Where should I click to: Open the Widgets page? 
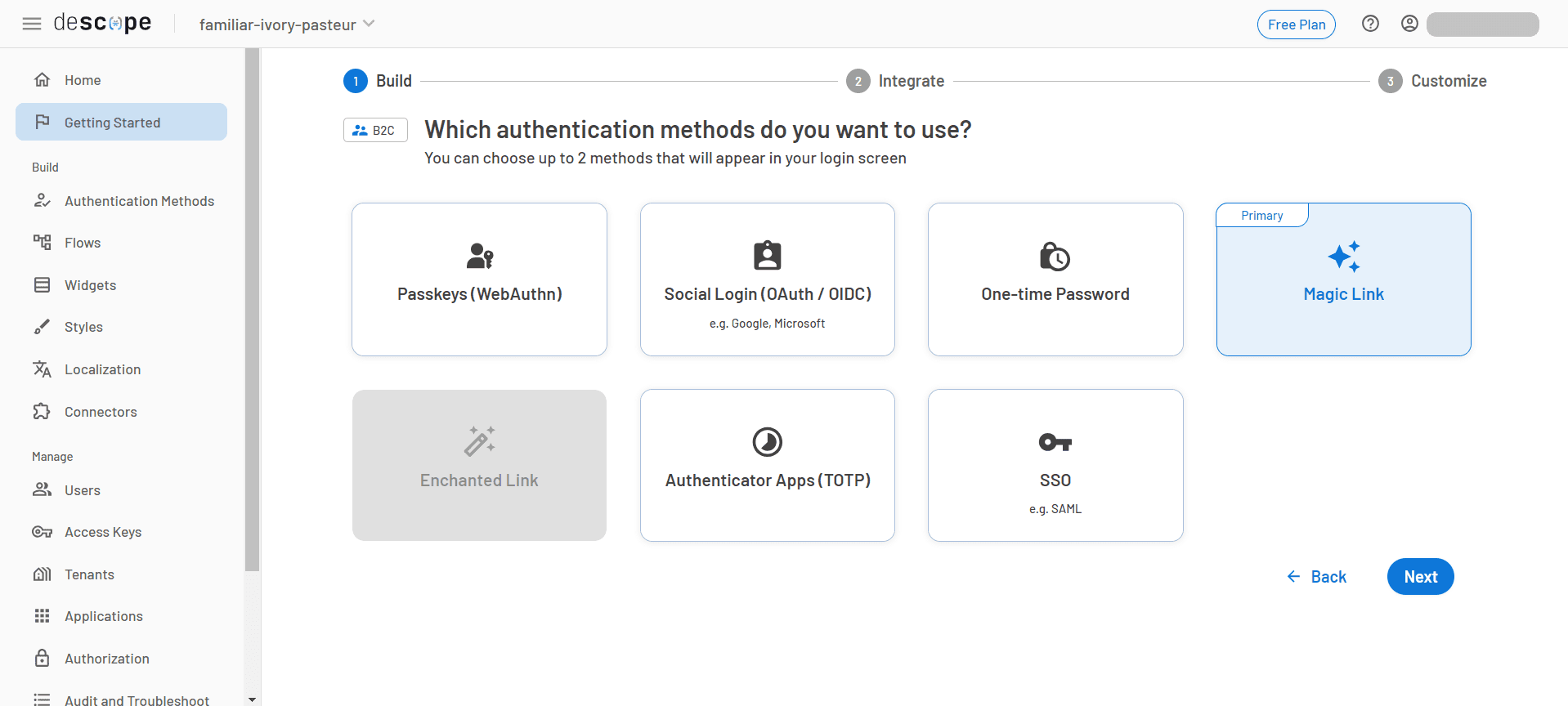tap(121, 285)
